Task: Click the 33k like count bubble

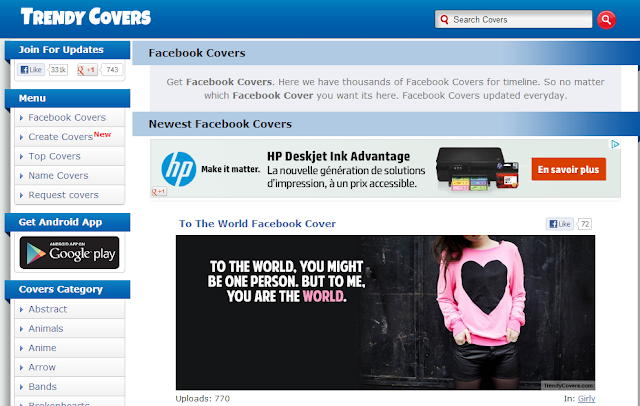Action: tap(58, 70)
